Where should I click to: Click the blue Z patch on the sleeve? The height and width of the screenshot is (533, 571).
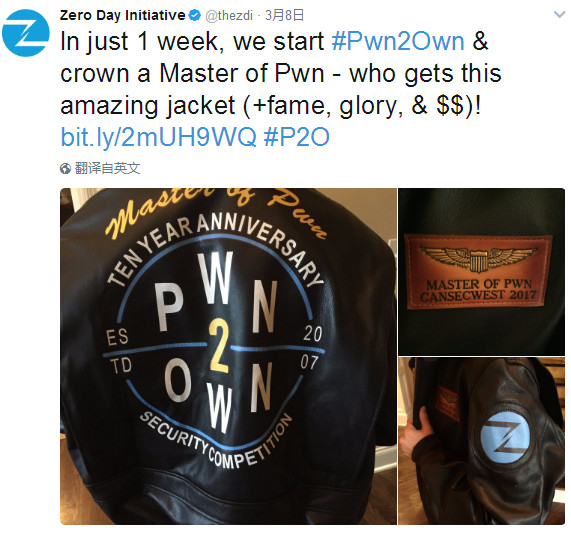tap(505, 439)
